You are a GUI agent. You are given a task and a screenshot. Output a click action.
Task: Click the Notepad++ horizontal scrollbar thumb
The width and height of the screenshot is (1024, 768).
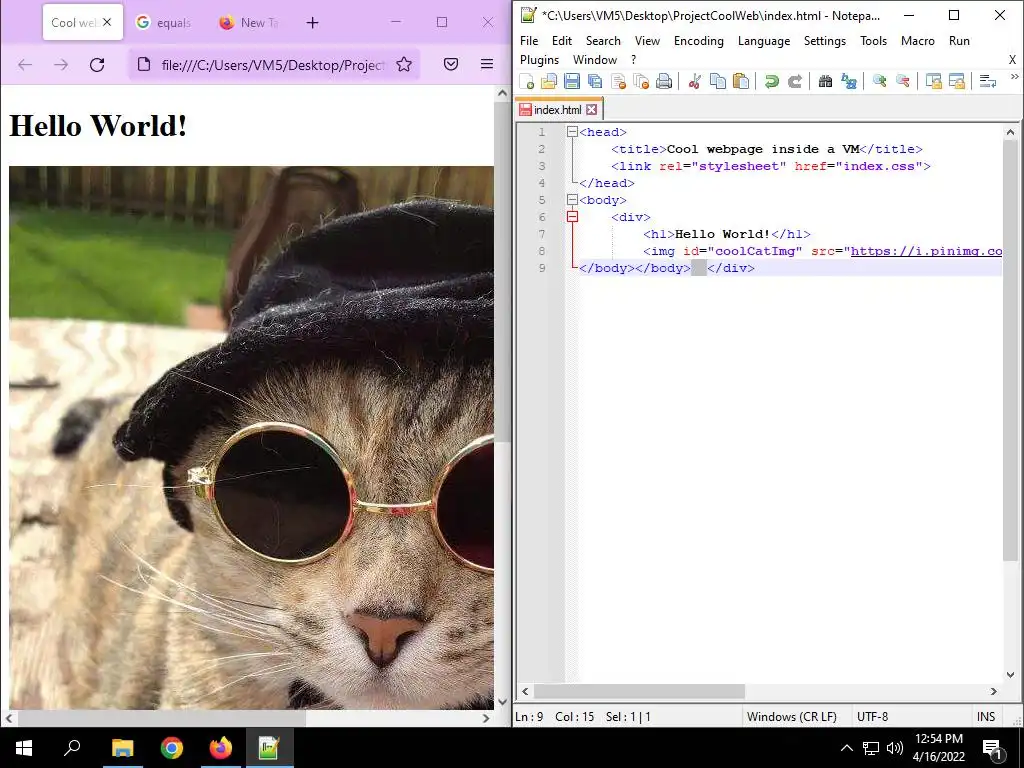[x=639, y=691]
